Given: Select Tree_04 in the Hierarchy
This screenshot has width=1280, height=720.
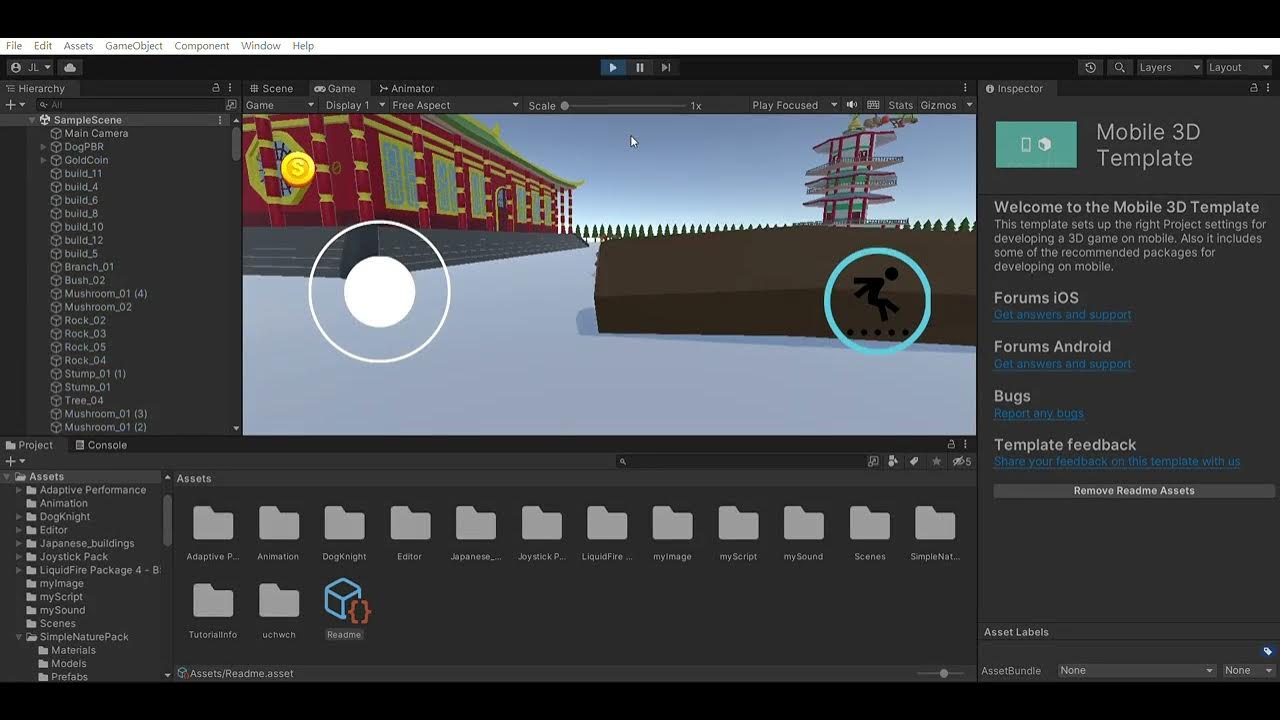Looking at the screenshot, I should coord(84,400).
